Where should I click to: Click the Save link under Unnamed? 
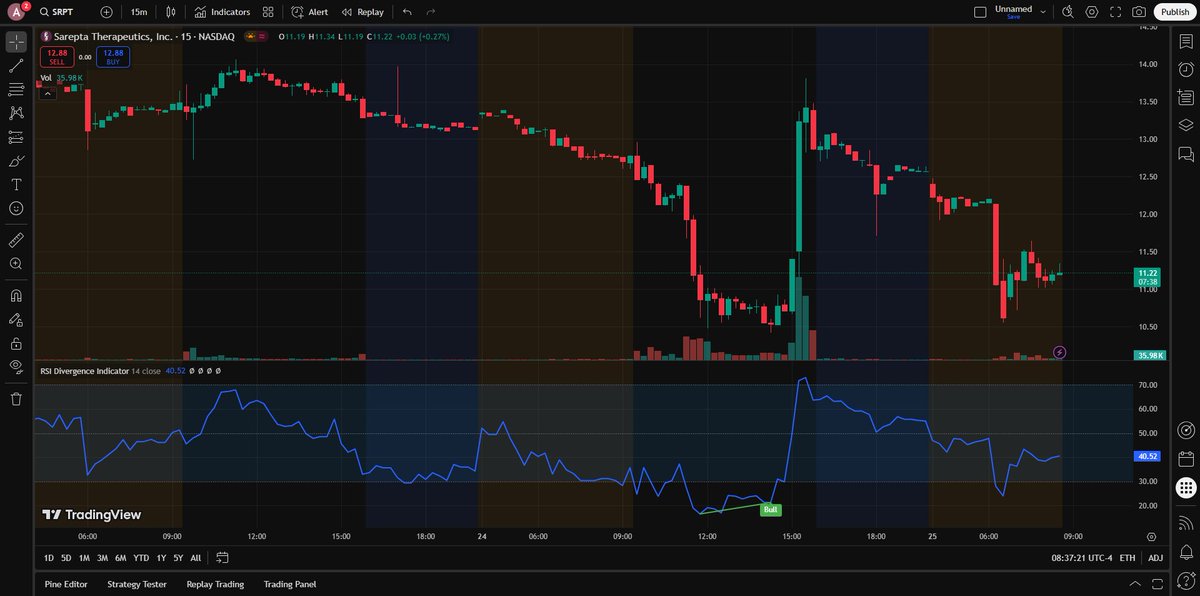[1013, 17]
